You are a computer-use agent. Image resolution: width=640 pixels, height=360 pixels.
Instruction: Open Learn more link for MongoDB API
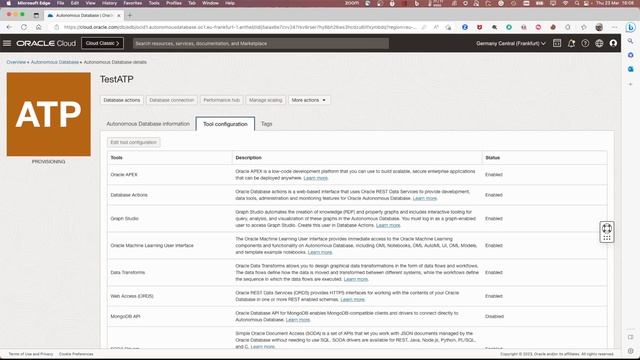point(298,320)
